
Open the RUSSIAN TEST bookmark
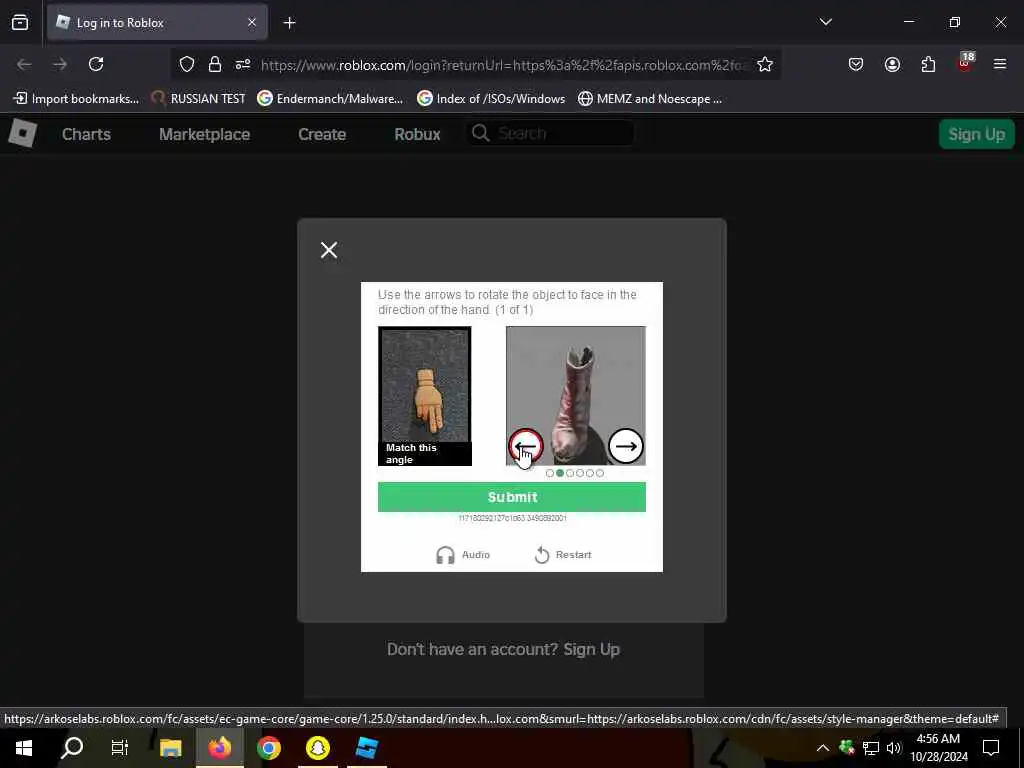point(198,99)
